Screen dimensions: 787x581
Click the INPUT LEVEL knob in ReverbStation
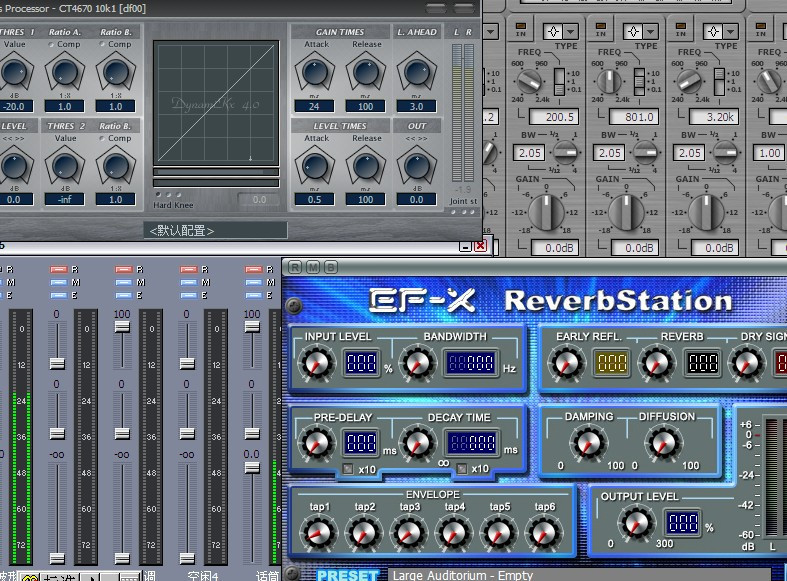[x=316, y=363]
